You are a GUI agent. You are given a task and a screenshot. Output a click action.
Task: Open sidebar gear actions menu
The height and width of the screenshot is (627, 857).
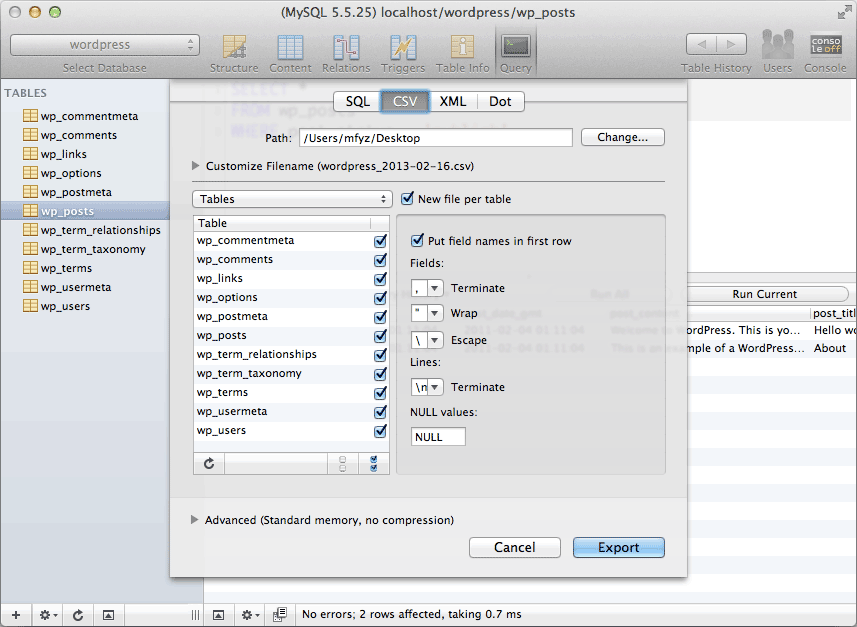pyautogui.click(x=48, y=615)
